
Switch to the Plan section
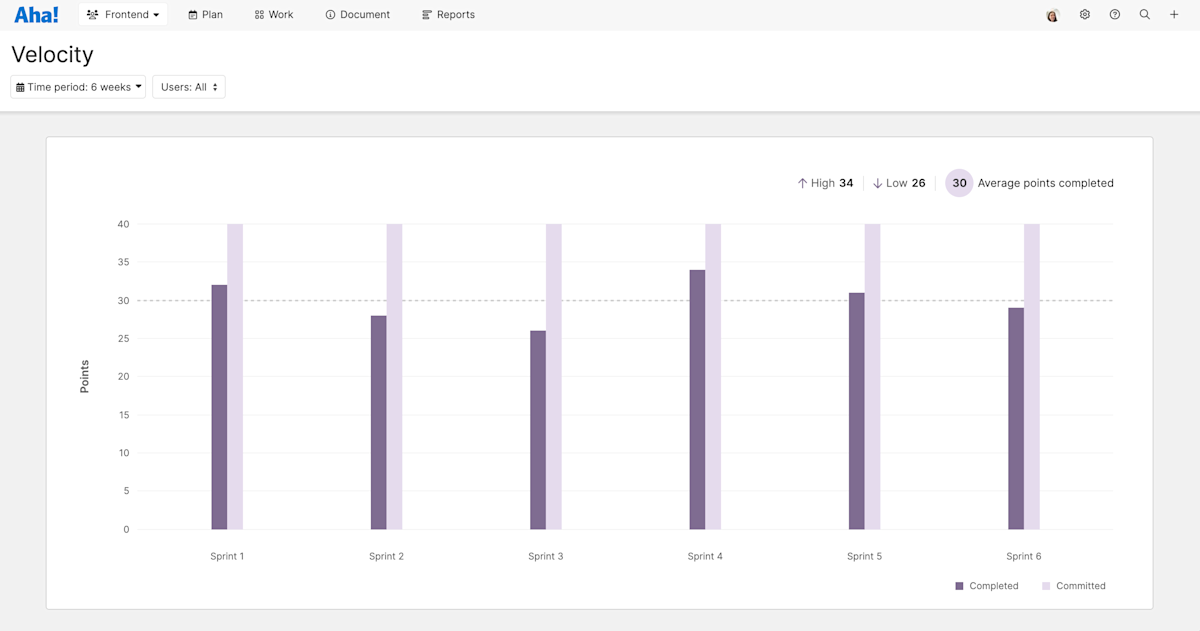pos(205,14)
